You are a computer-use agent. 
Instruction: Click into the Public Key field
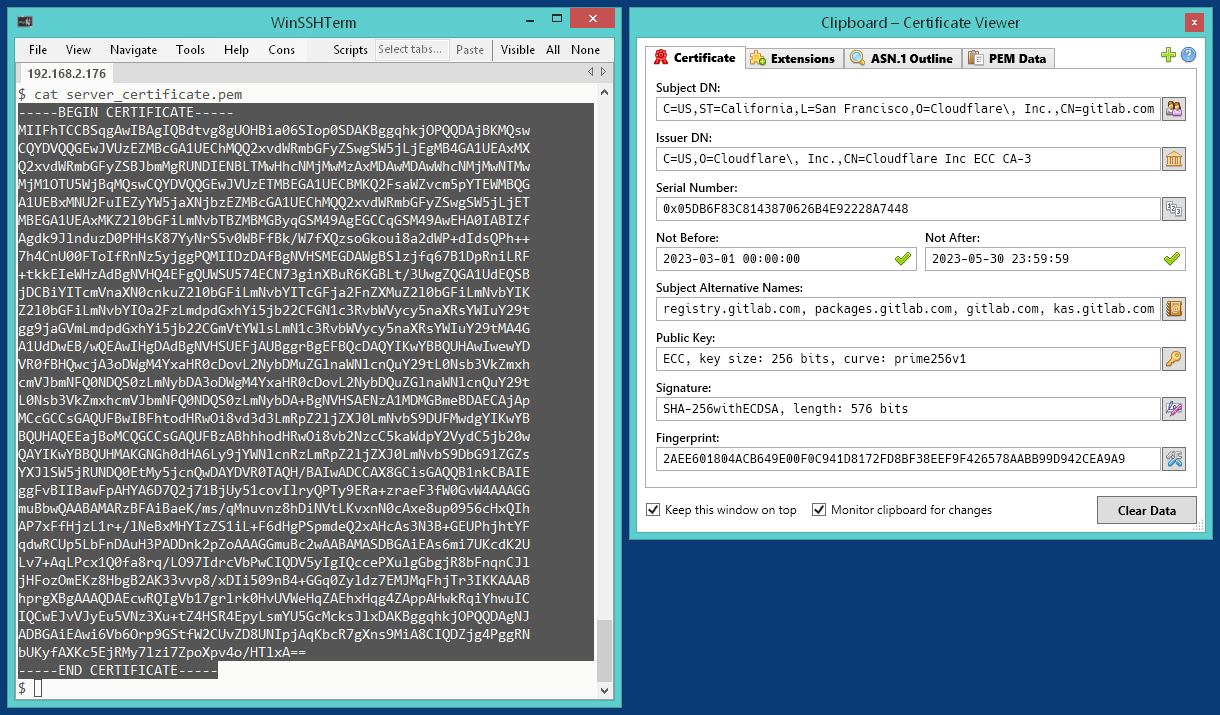pyautogui.click(x=908, y=358)
